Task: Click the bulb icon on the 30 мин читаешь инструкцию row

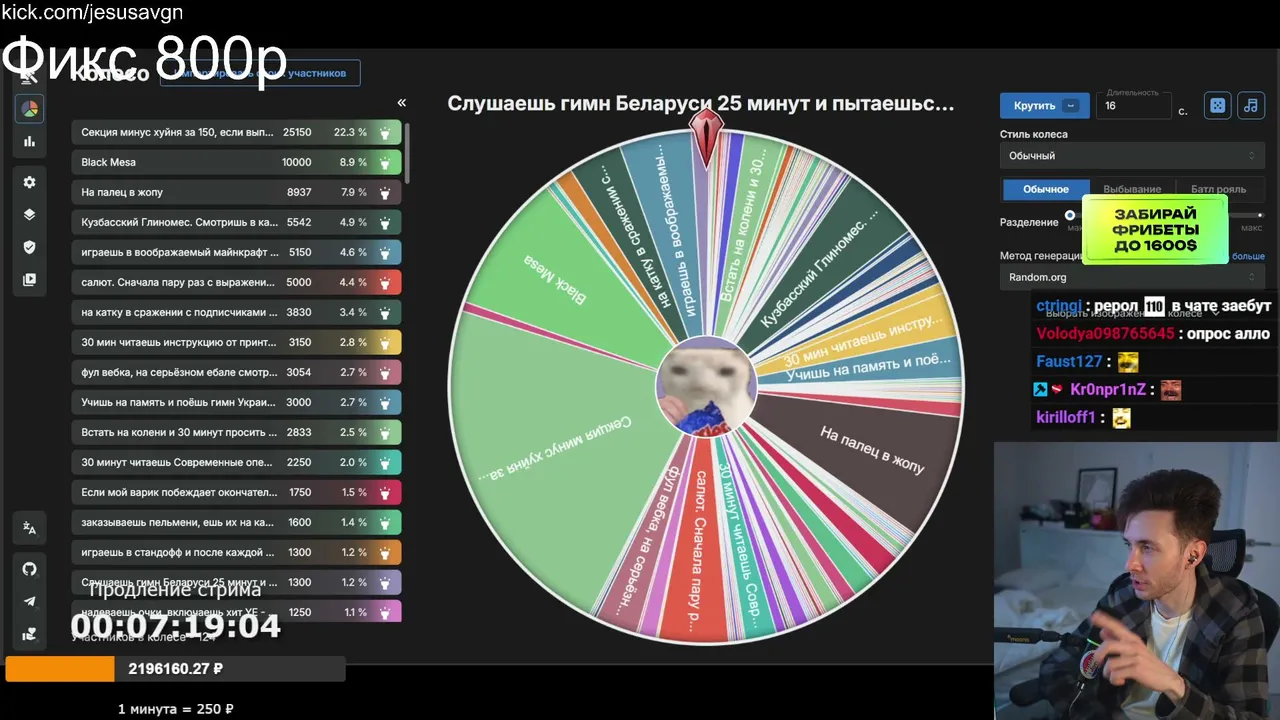Action: tap(385, 342)
